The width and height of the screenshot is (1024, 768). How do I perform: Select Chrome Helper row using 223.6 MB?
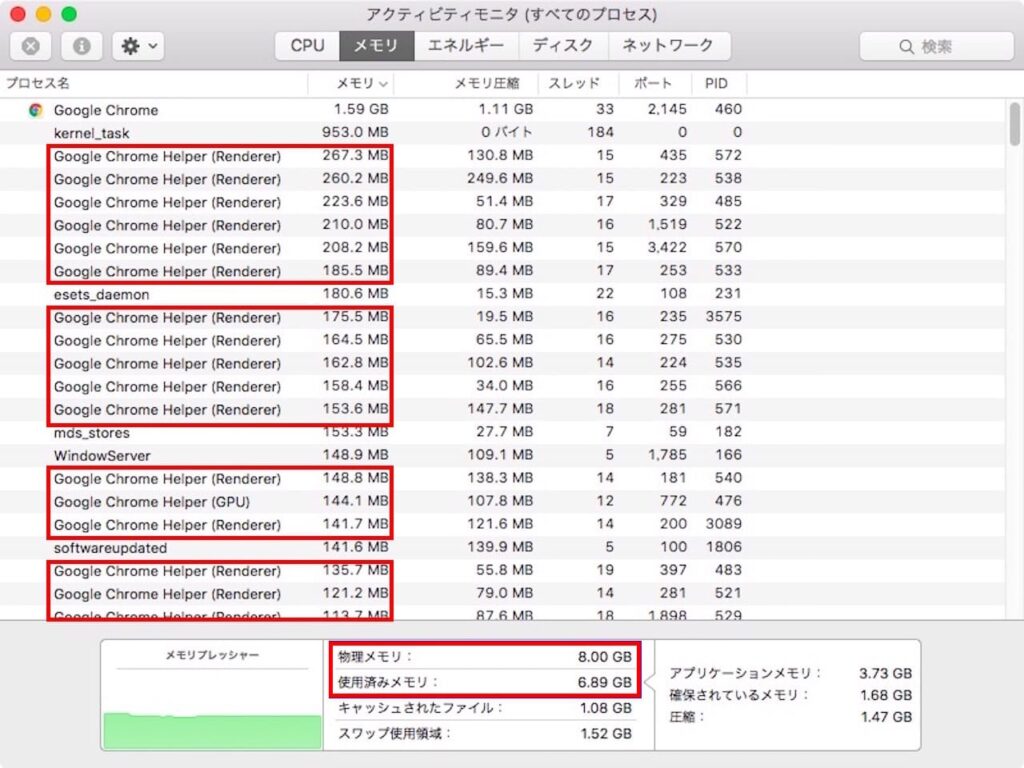tap(503, 202)
